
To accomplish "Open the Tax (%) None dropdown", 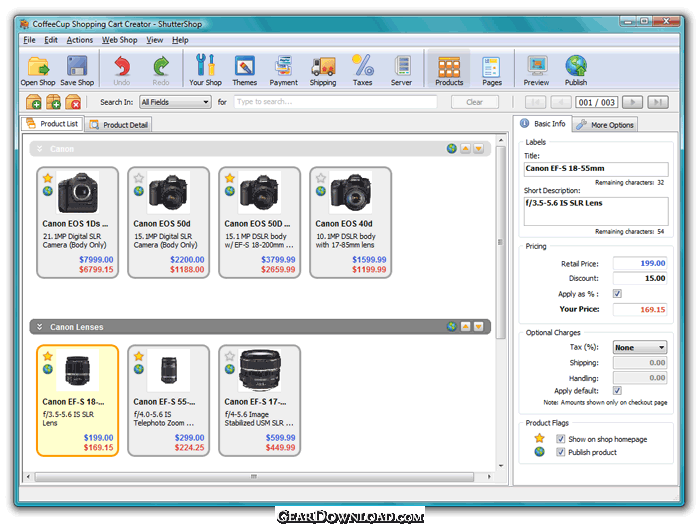I will (x=640, y=347).
